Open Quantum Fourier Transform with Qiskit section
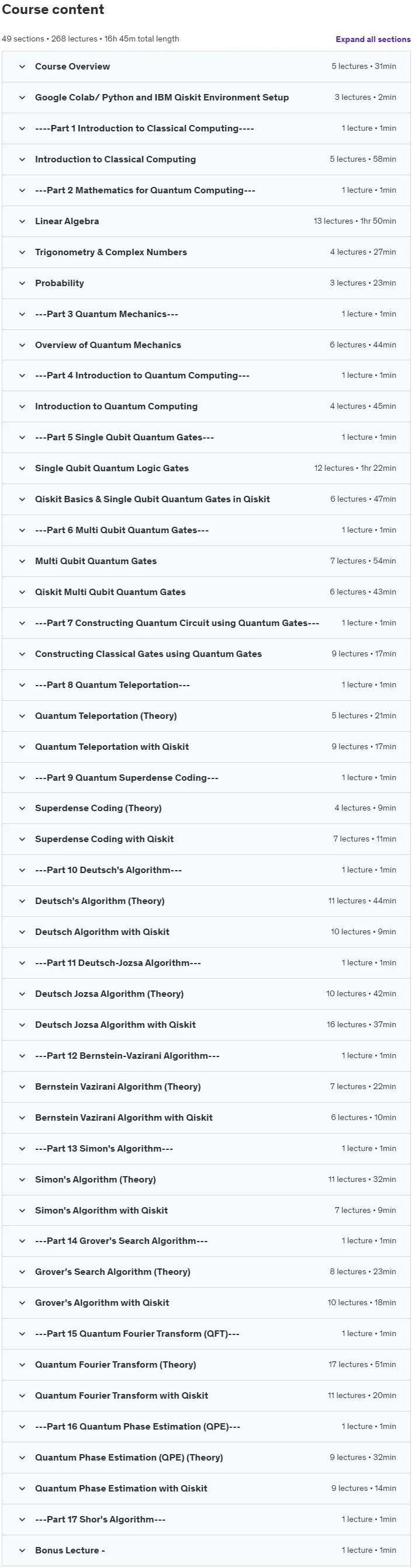The height and width of the screenshot is (1568, 415). (206, 1395)
